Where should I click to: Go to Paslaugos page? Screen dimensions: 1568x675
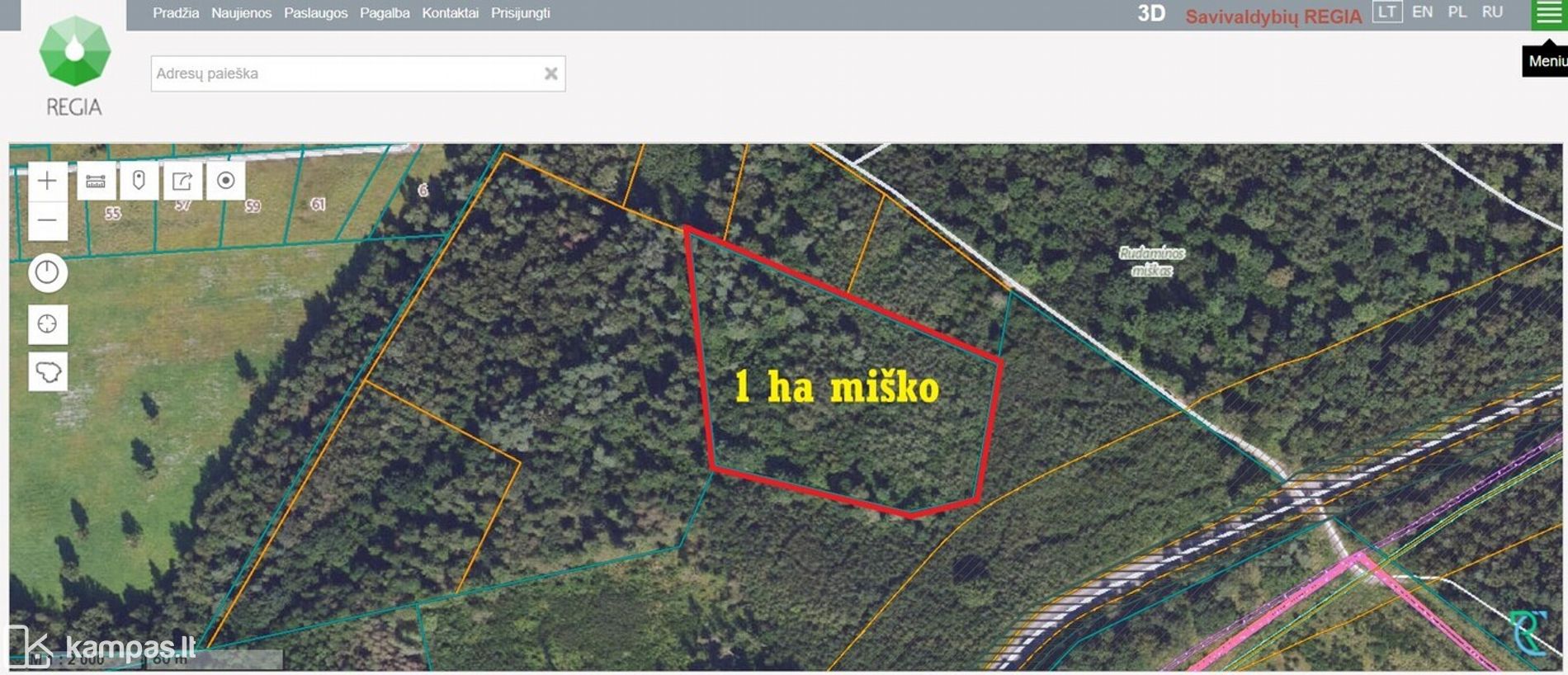(316, 13)
